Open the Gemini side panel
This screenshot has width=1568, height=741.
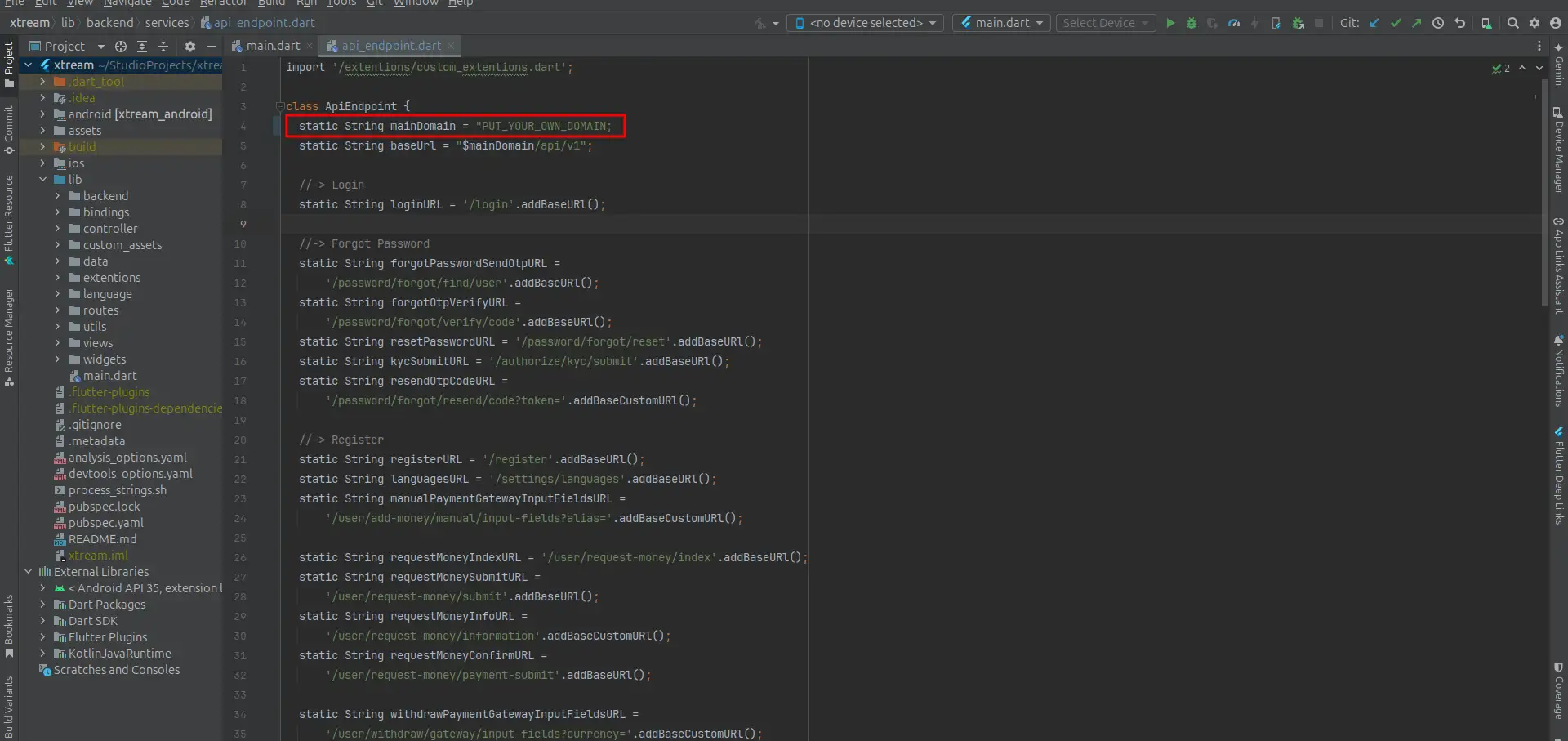point(1559,66)
